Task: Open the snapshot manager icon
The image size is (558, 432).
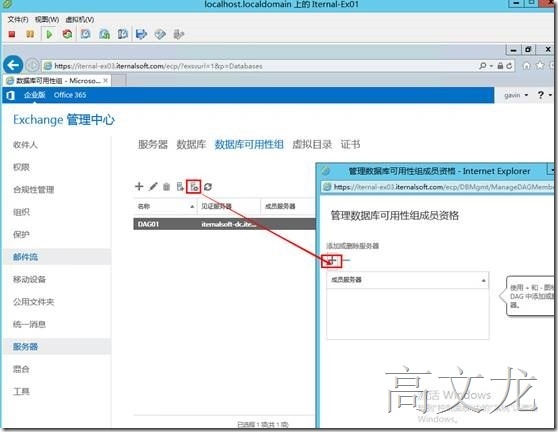Action: pos(123,34)
